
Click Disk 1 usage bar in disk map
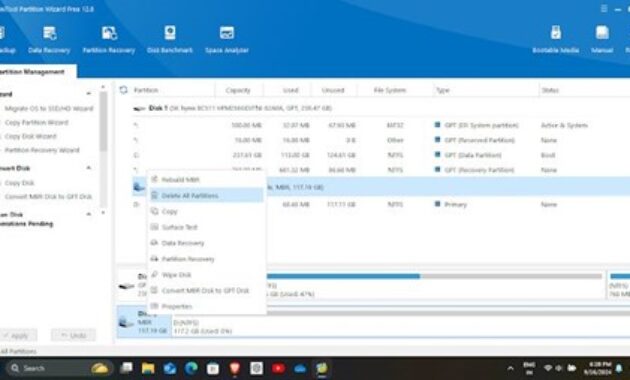tap(434, 276)
